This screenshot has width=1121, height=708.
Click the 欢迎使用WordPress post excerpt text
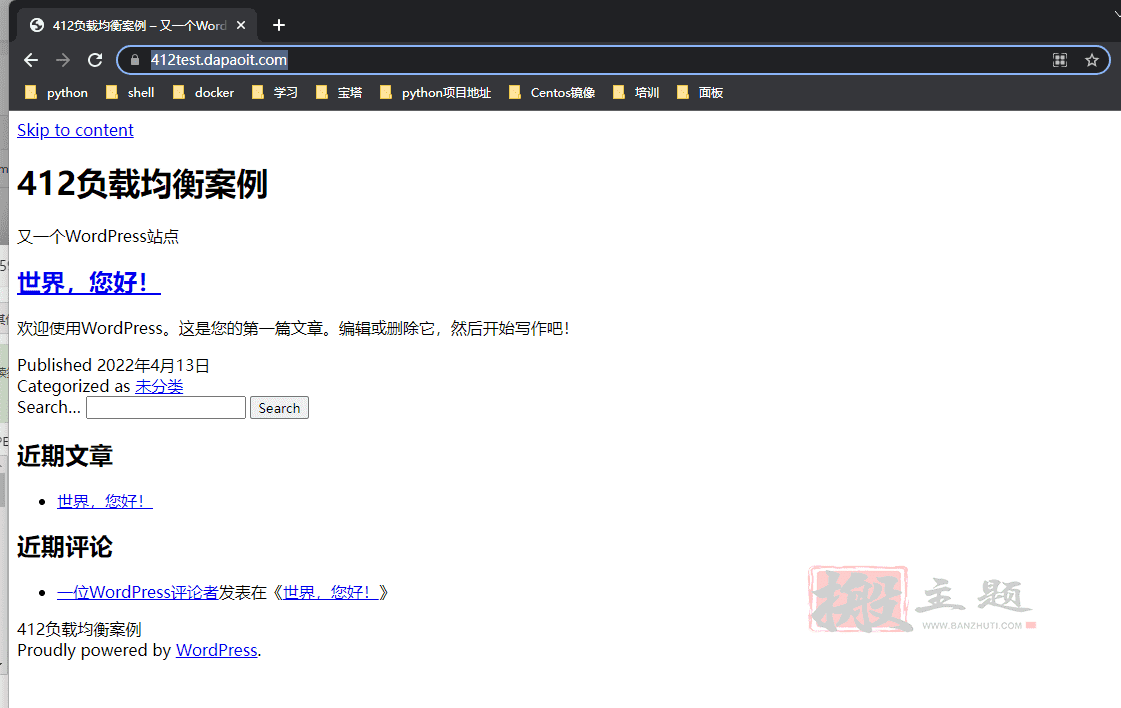293,328
